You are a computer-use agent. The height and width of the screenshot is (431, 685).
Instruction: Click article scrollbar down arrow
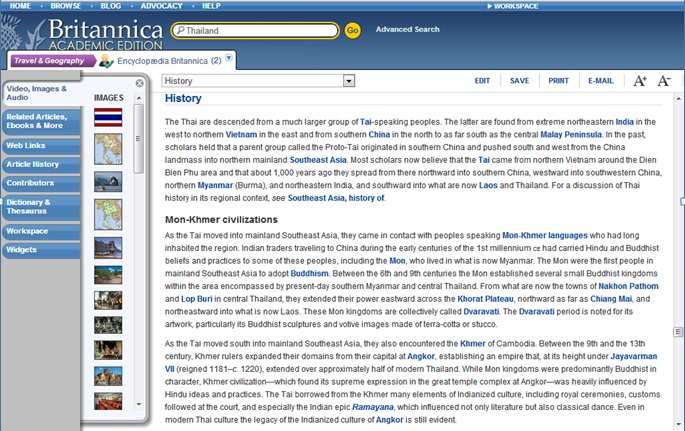point(678,424)
